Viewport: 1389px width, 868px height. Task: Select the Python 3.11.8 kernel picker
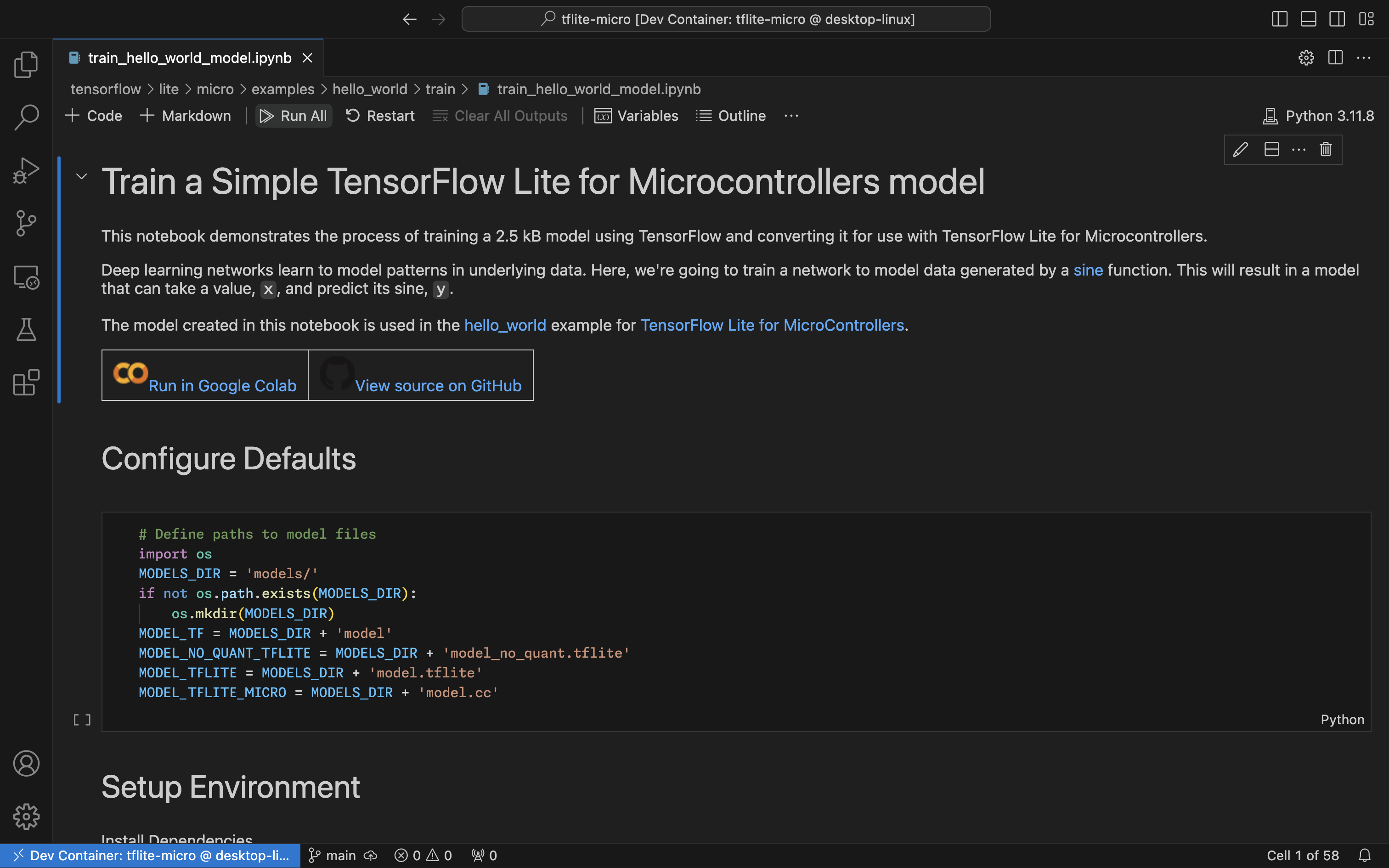point(1318,116)
